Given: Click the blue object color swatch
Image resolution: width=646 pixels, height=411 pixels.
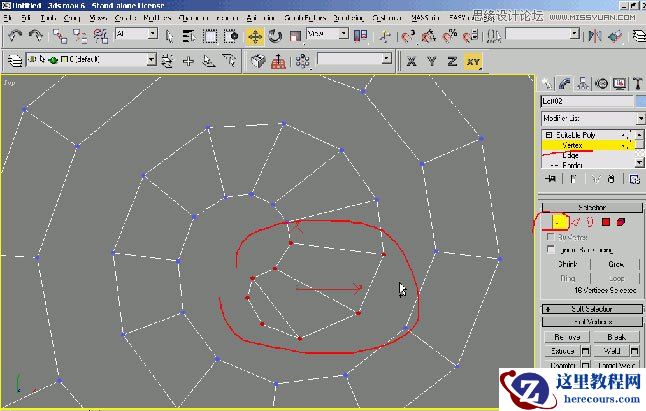Looking at the screenshot, I should coord(641,101).
